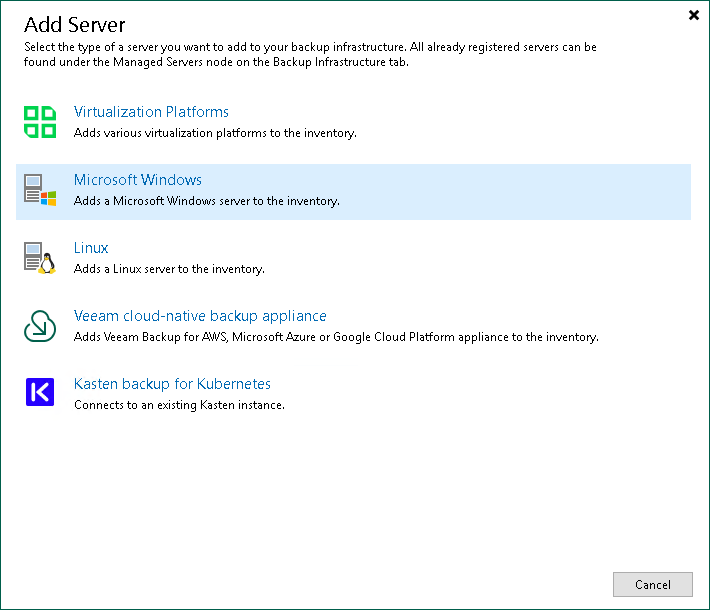The height and width of the screenshot is (610, 710).
Task: Click 'Adds a Microsoft Windows server' description
Action: click(x=206, y=201)
